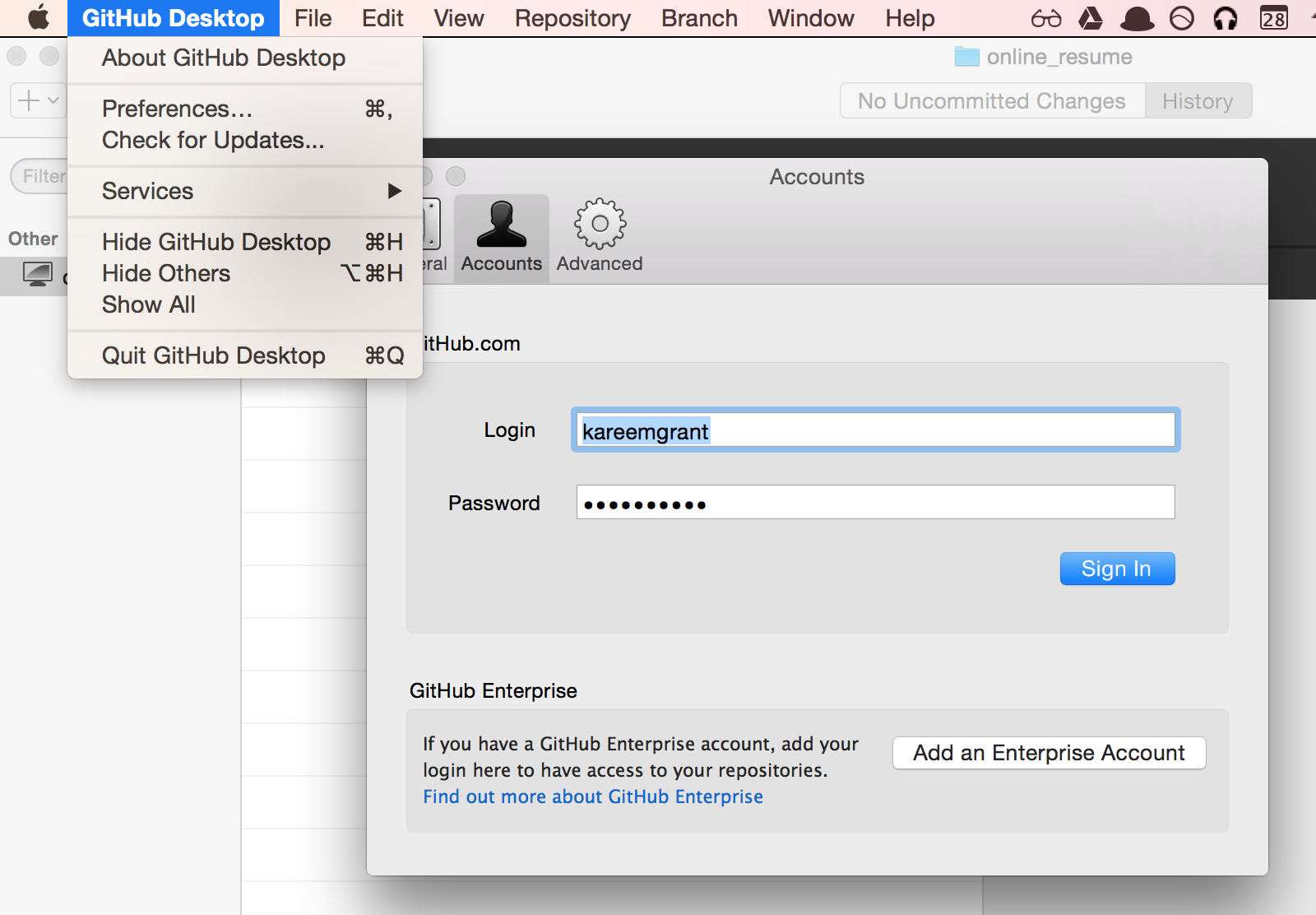Viewport: 1316px width, 915px height.
Task: Click the Other sidebar section header
Action: click(33, 239)
